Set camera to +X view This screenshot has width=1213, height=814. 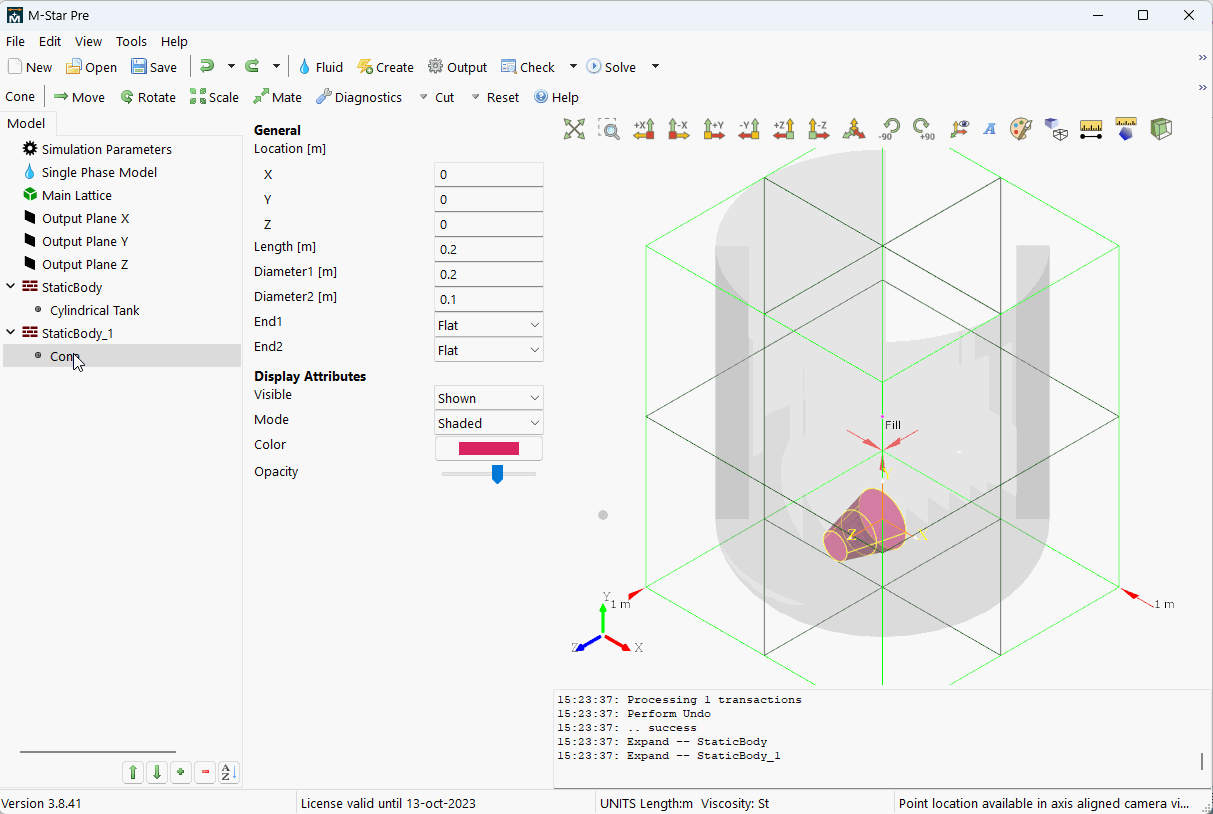(x=644, y=128)
